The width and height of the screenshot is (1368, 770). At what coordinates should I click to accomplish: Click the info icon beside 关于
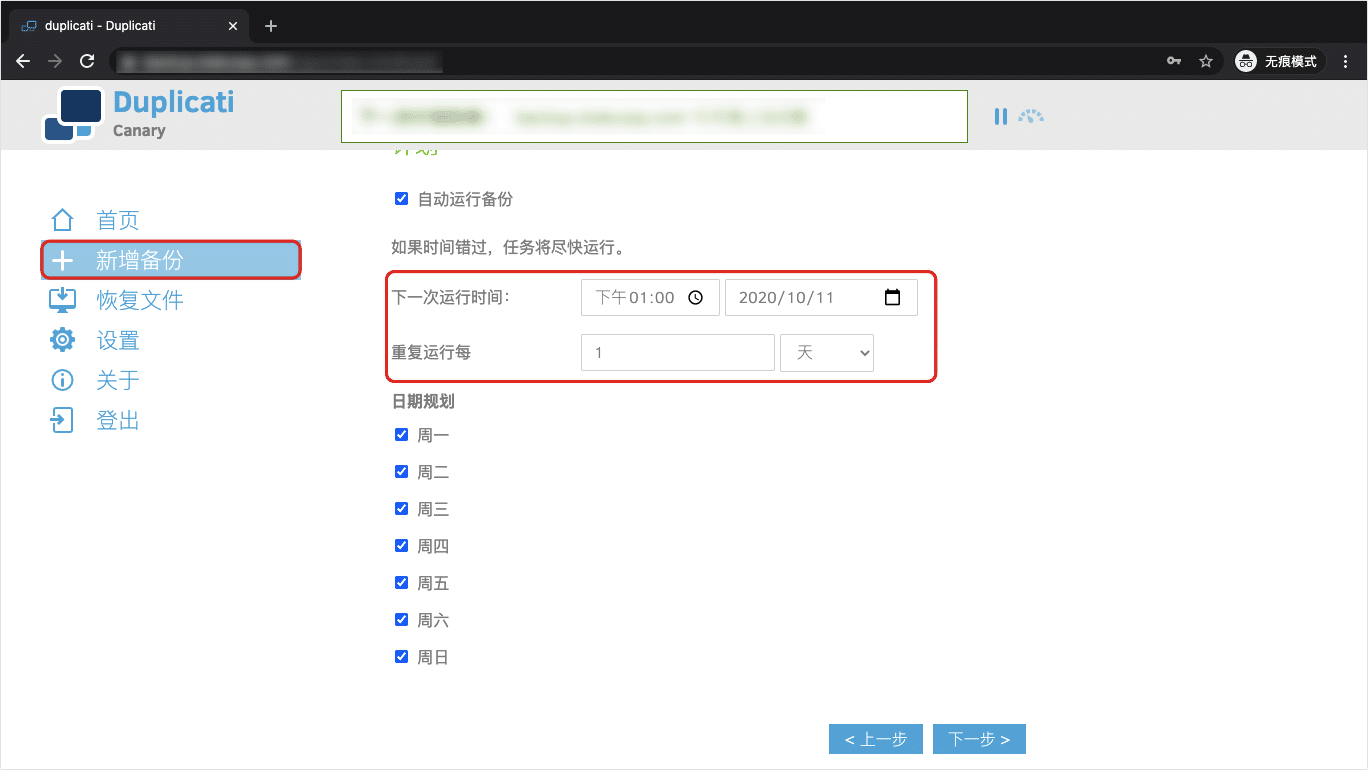click(x=62, y=380)
